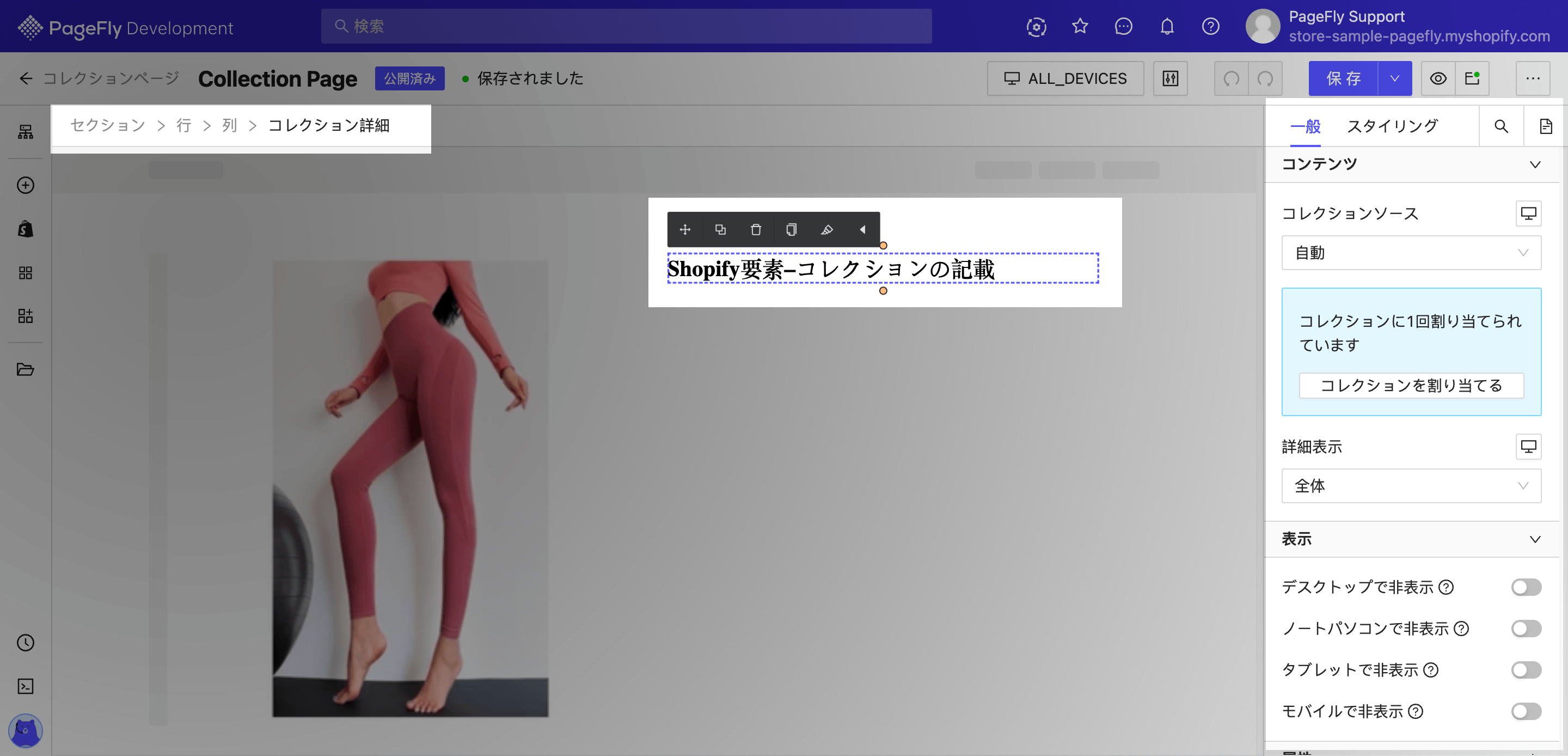Open the save options dropdown arrow

tap(1394, 78)
